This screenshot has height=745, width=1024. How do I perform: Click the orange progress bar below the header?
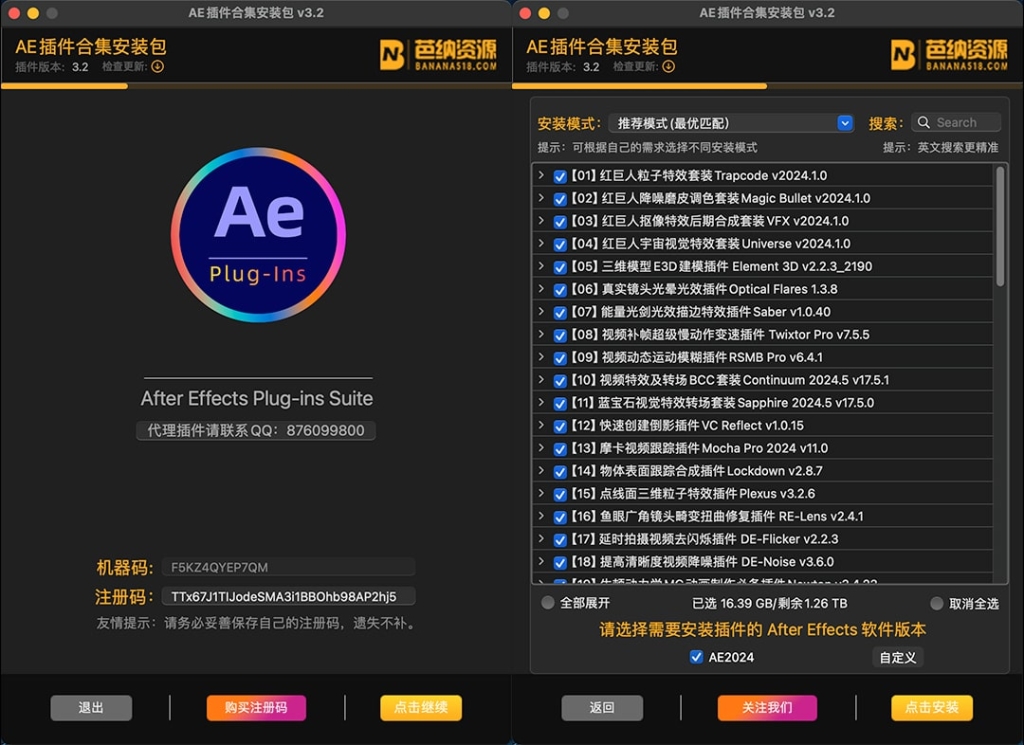point(65,88)
